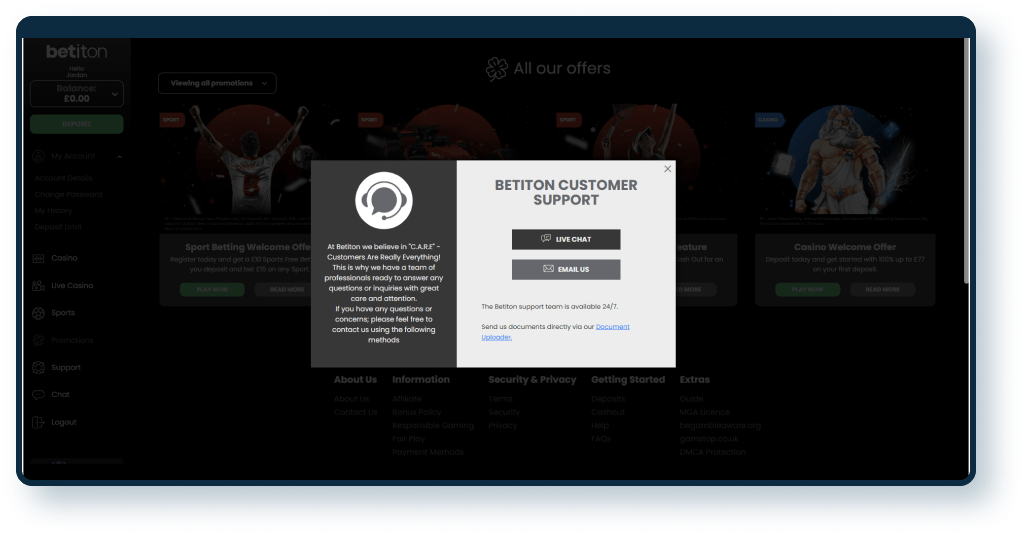Open the Viewing all promotions dropdown
Viewport: 1024px width, 534px height.
pos(217,83)
